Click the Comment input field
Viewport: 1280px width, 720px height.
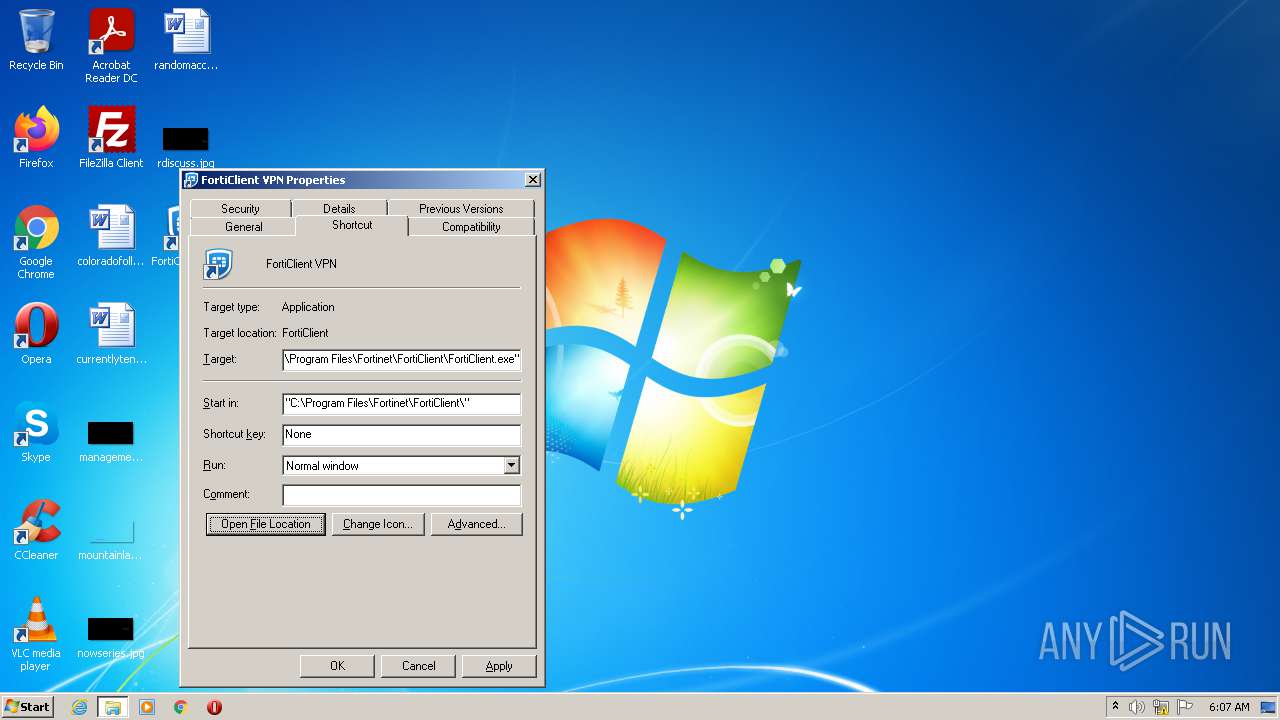(402, 495)
